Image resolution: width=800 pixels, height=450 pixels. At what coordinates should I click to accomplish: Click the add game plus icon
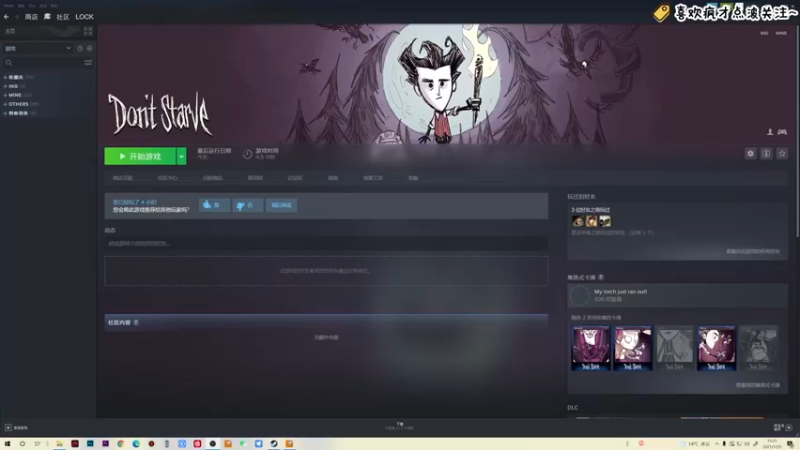coord(8,428)
